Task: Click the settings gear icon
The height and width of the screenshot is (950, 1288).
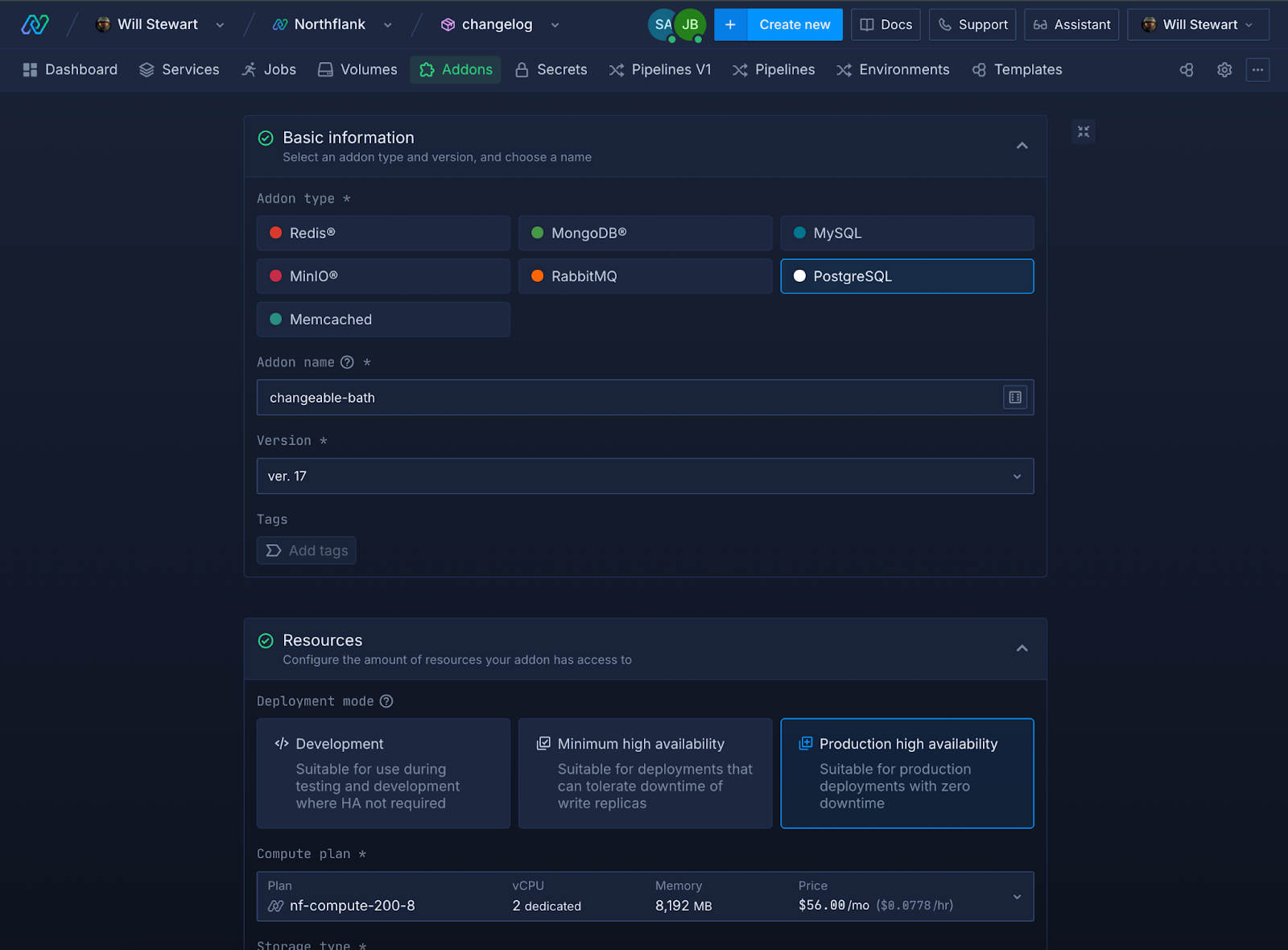Action: pyautogui.click(x=1224, y=70)
